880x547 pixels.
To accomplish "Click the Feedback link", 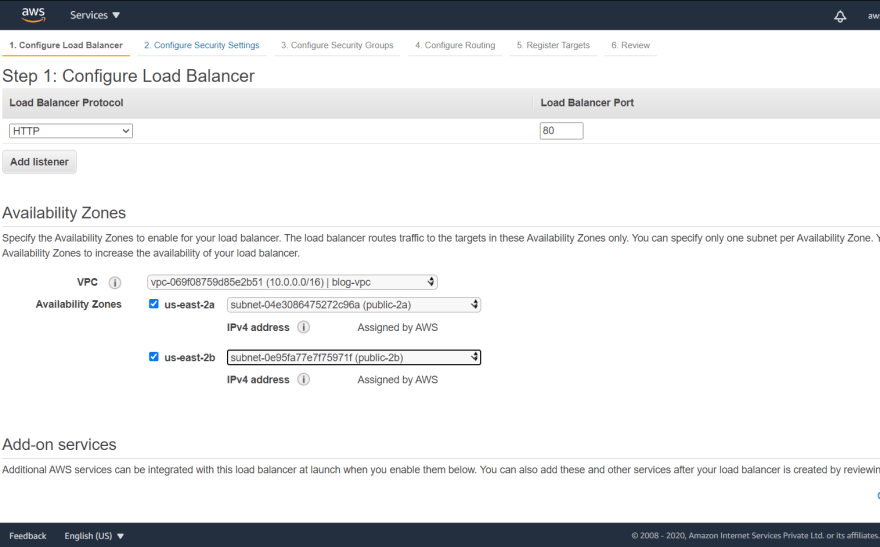I will (x=28, y=536).
